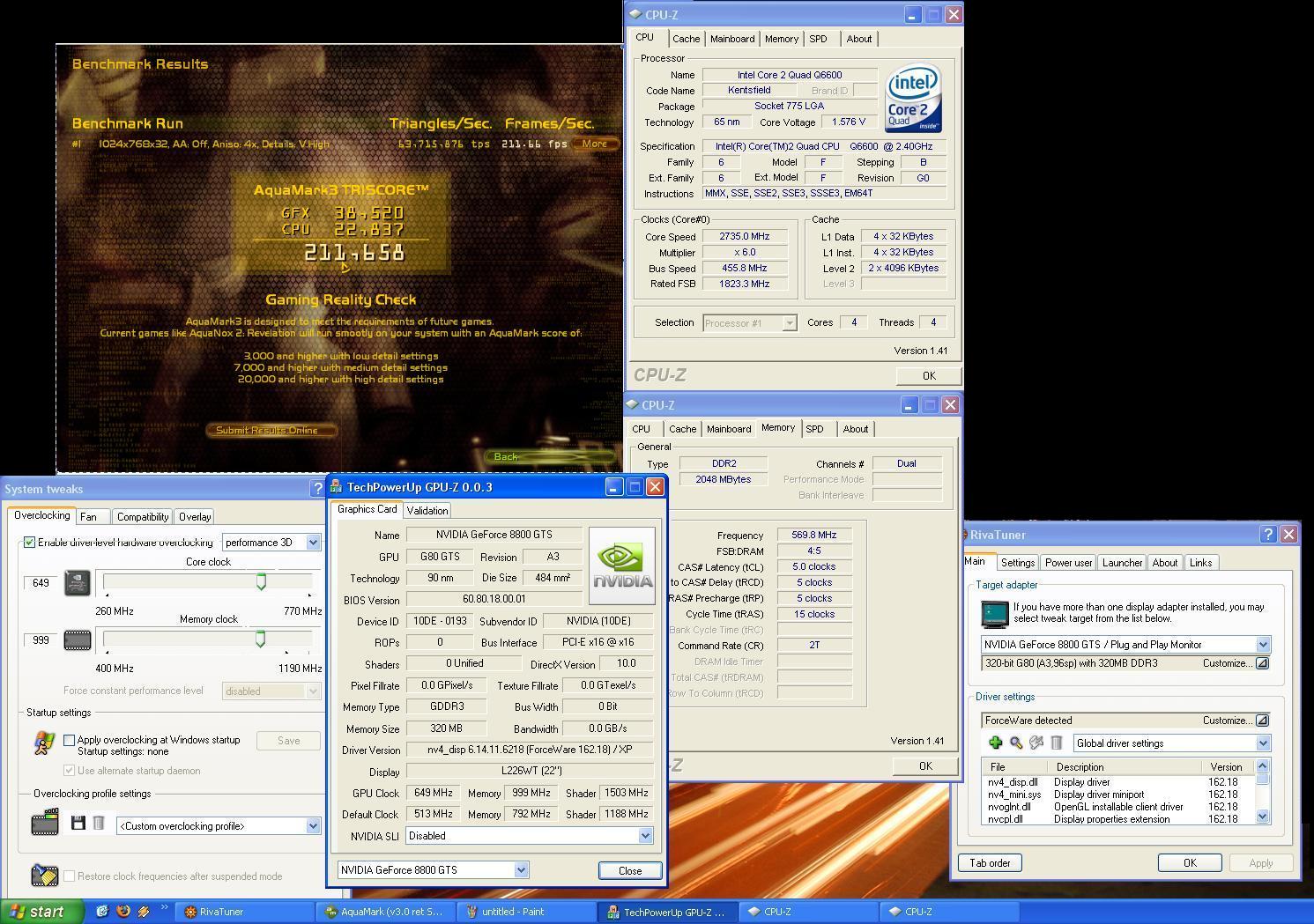Click the core clock value field showing 649
The width and height of the screenshot is (1314, 924).
pyautogui.click(x=41, y=583)
